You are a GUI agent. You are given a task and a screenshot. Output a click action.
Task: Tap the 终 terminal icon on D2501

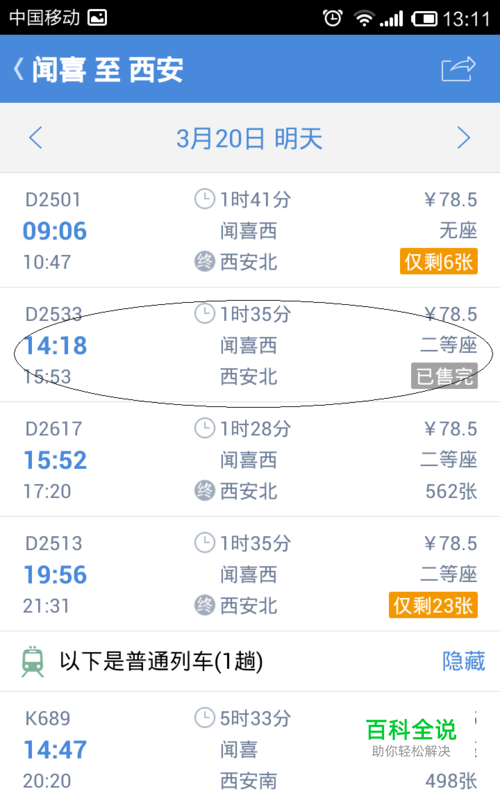[205, 261]
